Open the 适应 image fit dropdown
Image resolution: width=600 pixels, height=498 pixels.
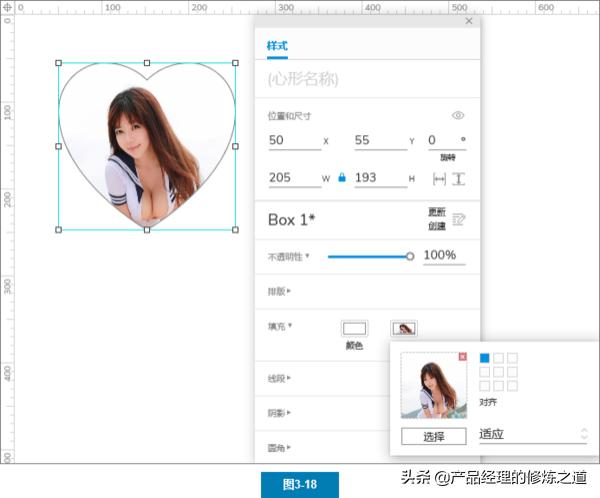pyautogui.click(x=533, y=434)
